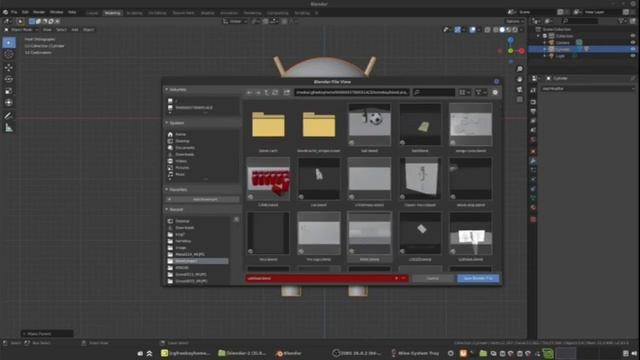Collapse the Favorites panel in file browser

167,189
